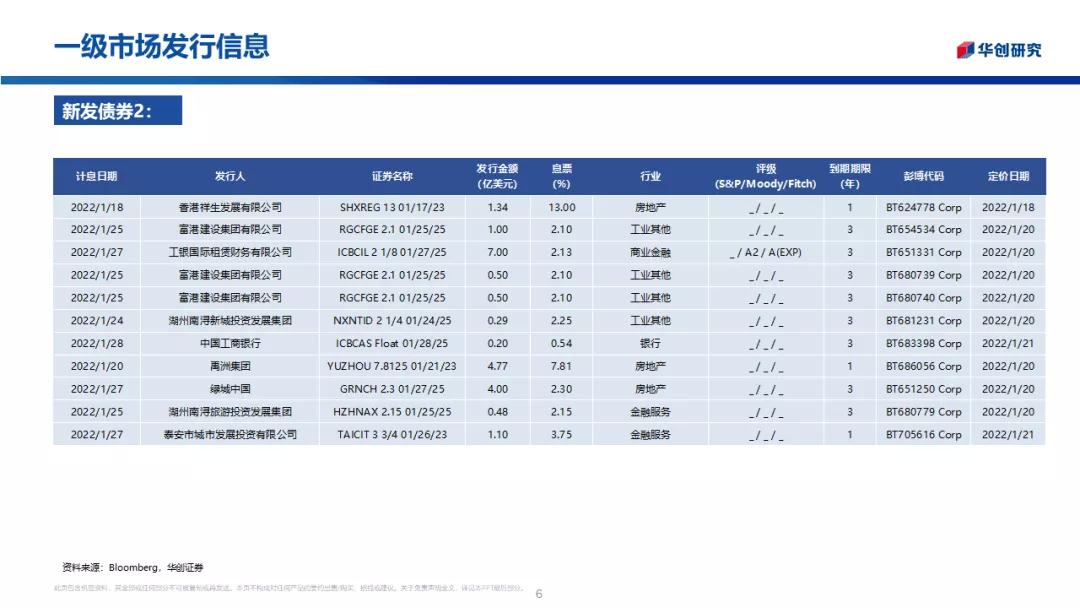1080x608 pixels.
Task: Click issue amount 0.48
Action: click(x=497, y=412)
